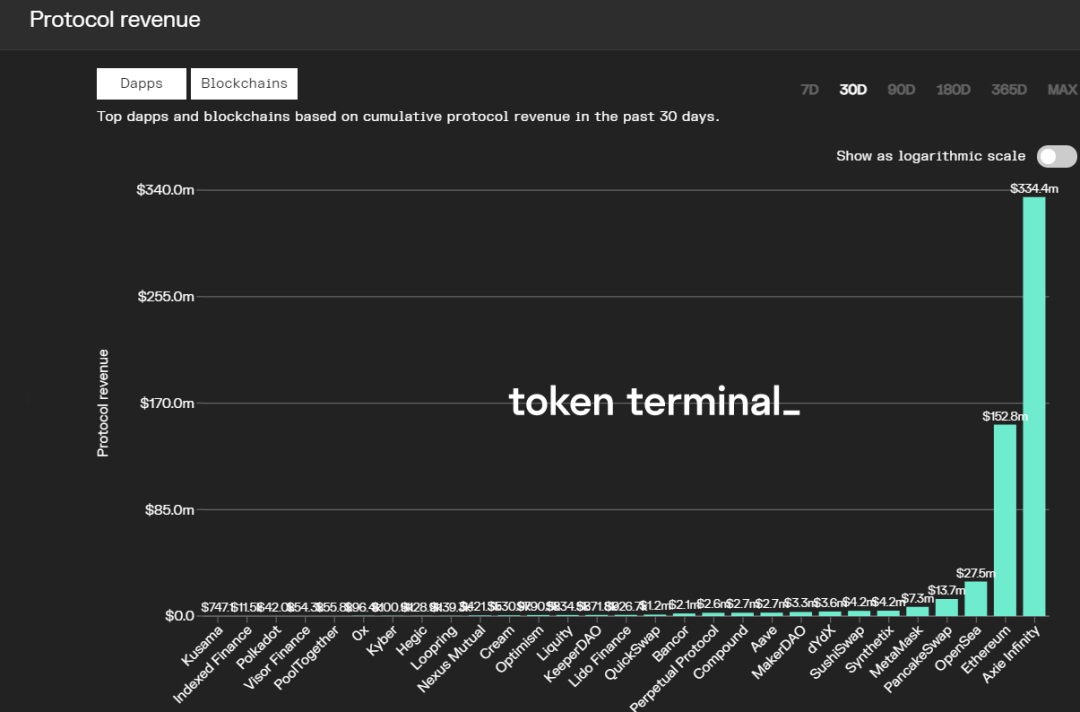Click the Loopring axis label
This screenshot has width=1080, height=712.
[x=433, y=648]
